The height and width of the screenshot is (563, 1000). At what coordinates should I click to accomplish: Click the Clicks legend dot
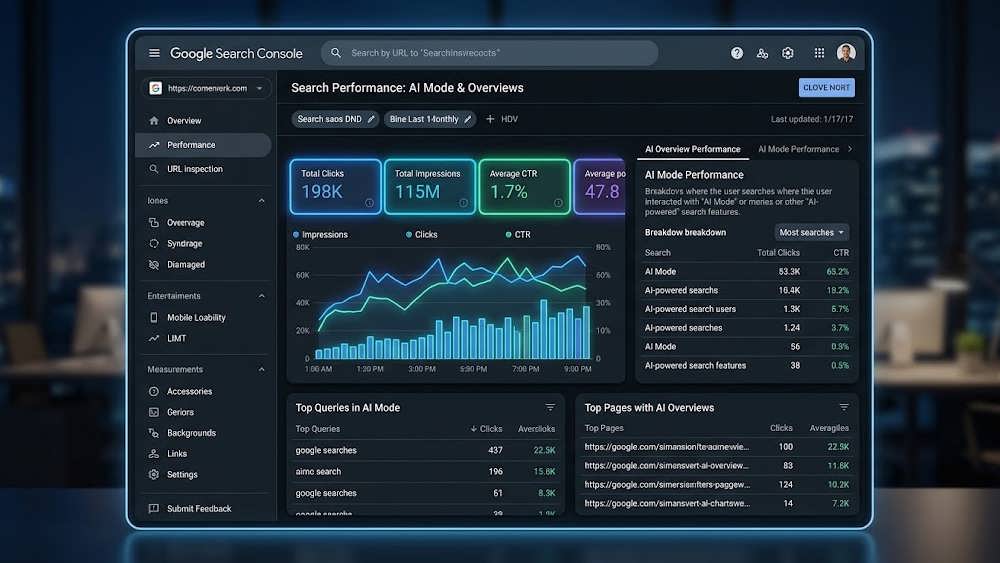(x=409, y=235)
